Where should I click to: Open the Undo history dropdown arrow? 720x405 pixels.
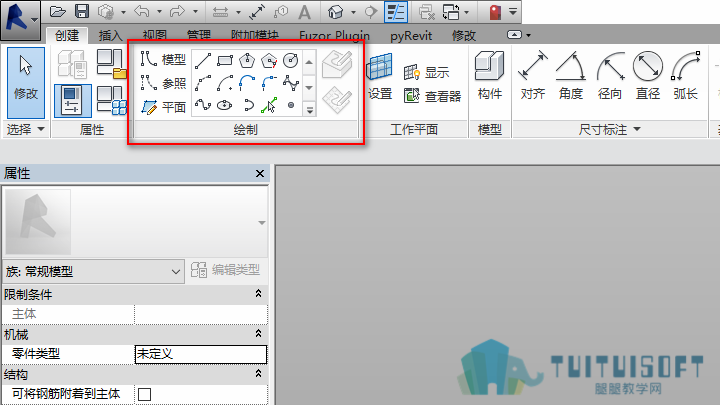[x=159, y=12]
